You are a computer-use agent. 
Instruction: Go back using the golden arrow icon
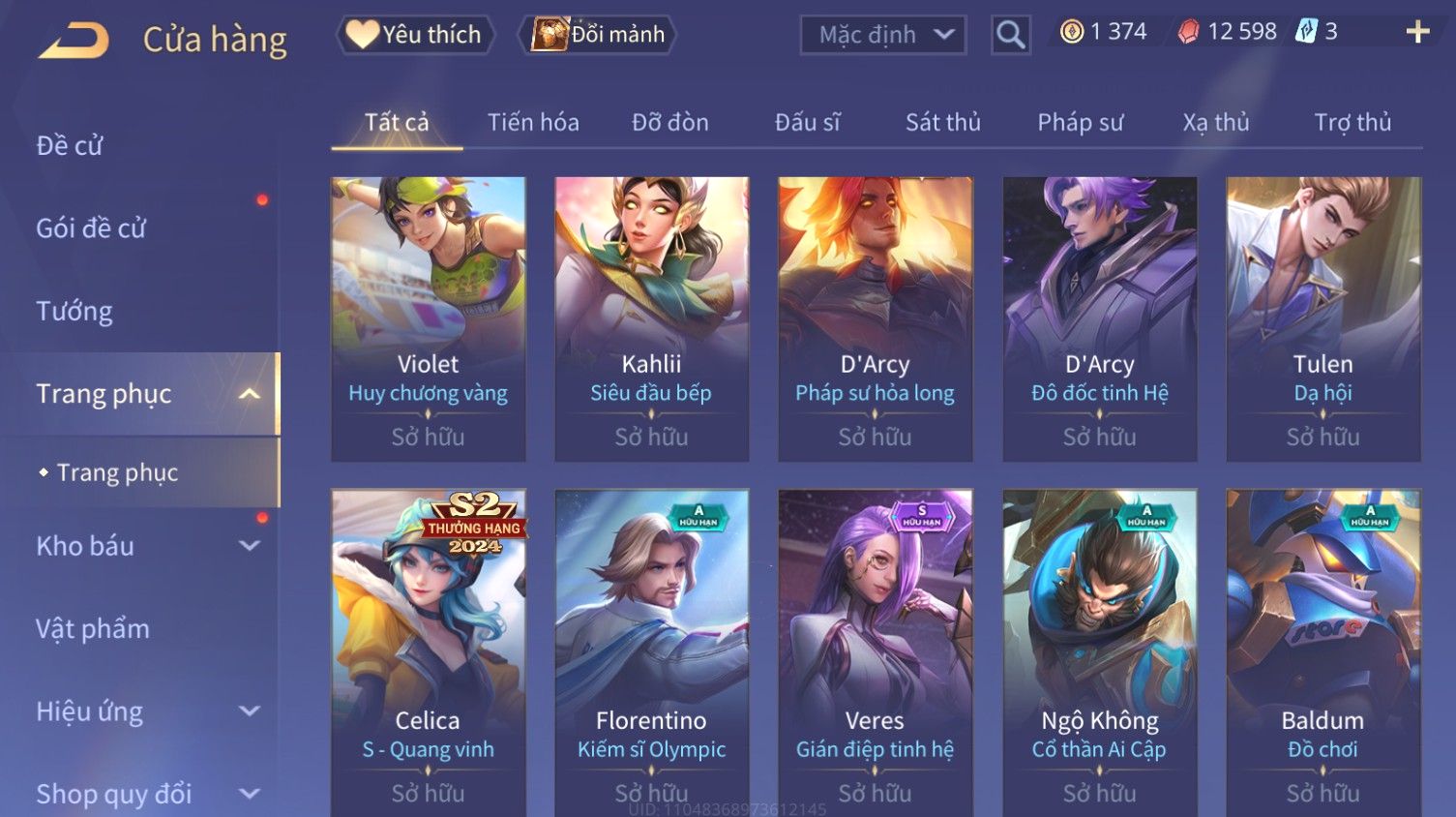click(x=74, y=41)
